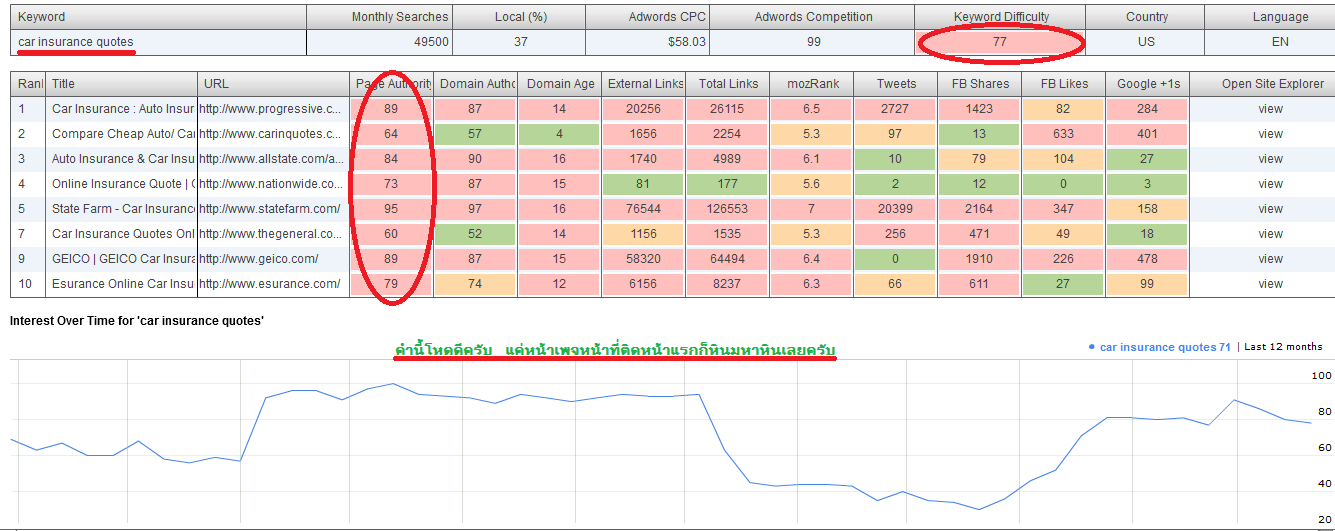Open the view link for statefarm.com row
The height and width of the screenshot is (531, 1335).
point(1270,209)
